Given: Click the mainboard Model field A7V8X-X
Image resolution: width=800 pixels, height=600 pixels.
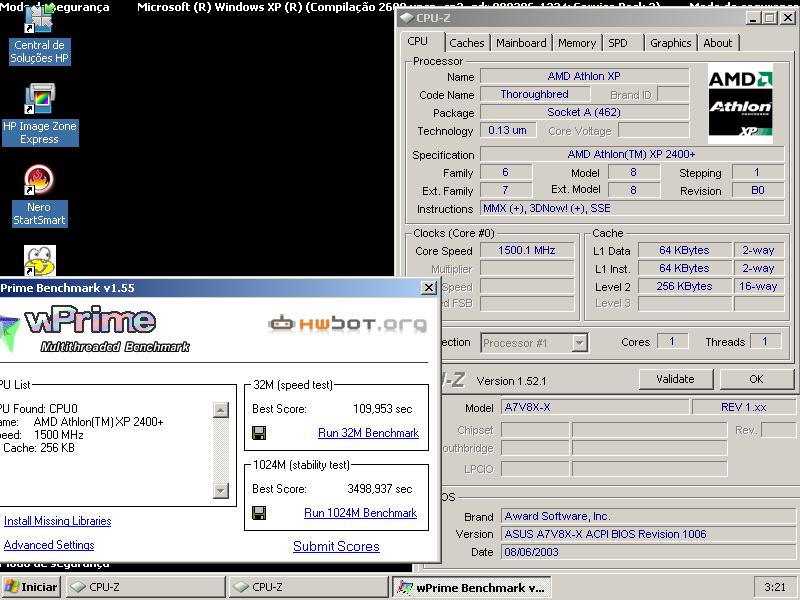Looking at the screenshot, I should click(x=595, y=407).
